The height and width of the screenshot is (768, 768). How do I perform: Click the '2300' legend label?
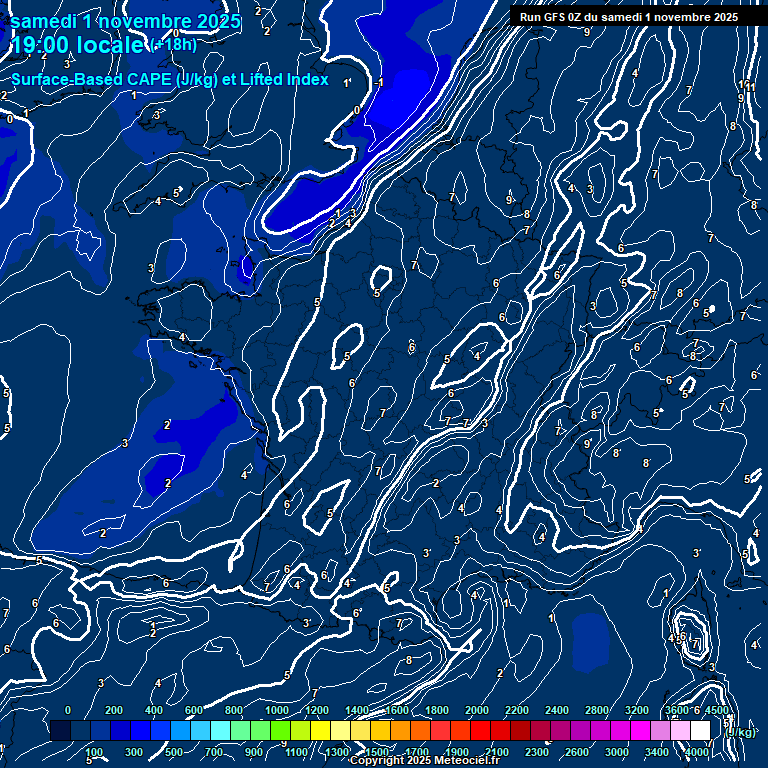[x=537, y=752]
